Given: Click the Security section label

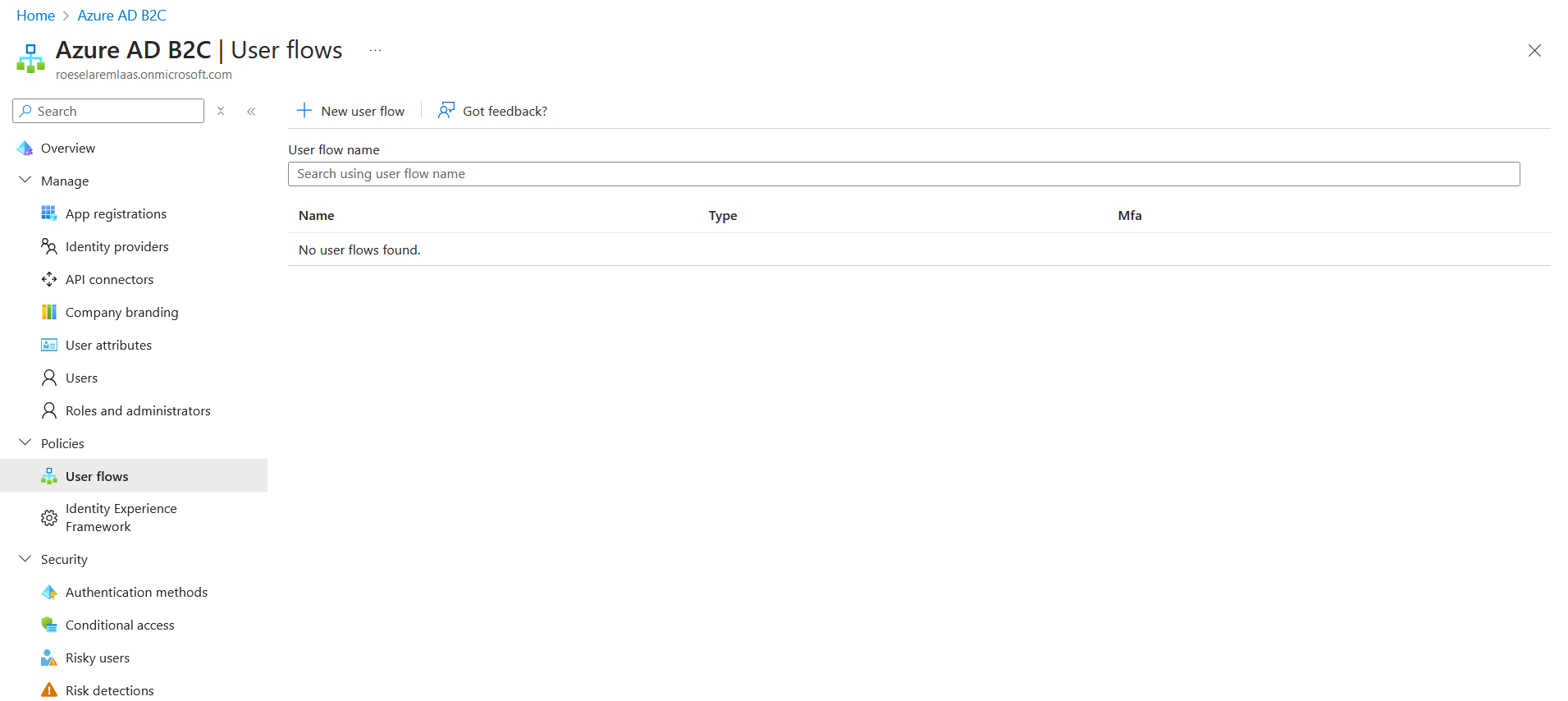Looking at the screenshot, I should click(x=64, y=559).
